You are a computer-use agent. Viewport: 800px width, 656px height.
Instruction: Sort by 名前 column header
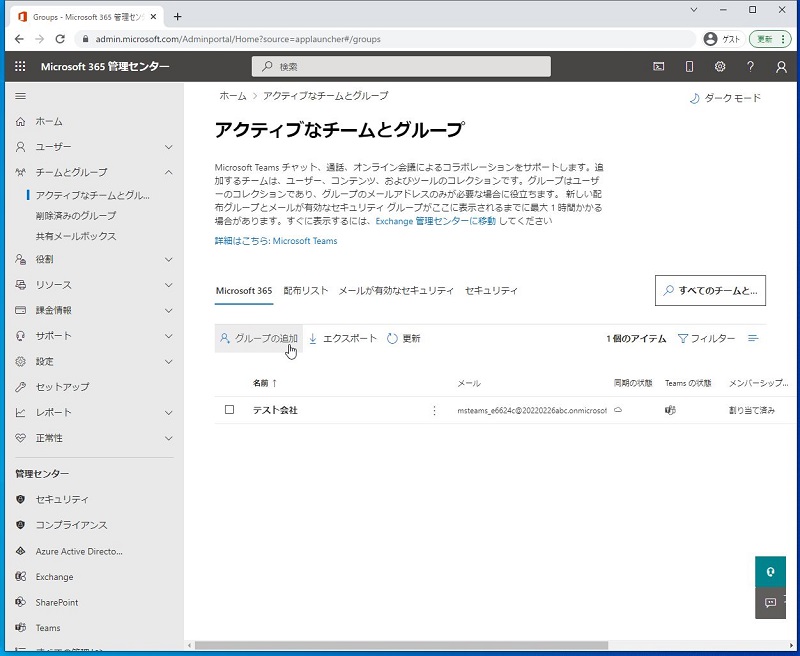coord(265,383)
